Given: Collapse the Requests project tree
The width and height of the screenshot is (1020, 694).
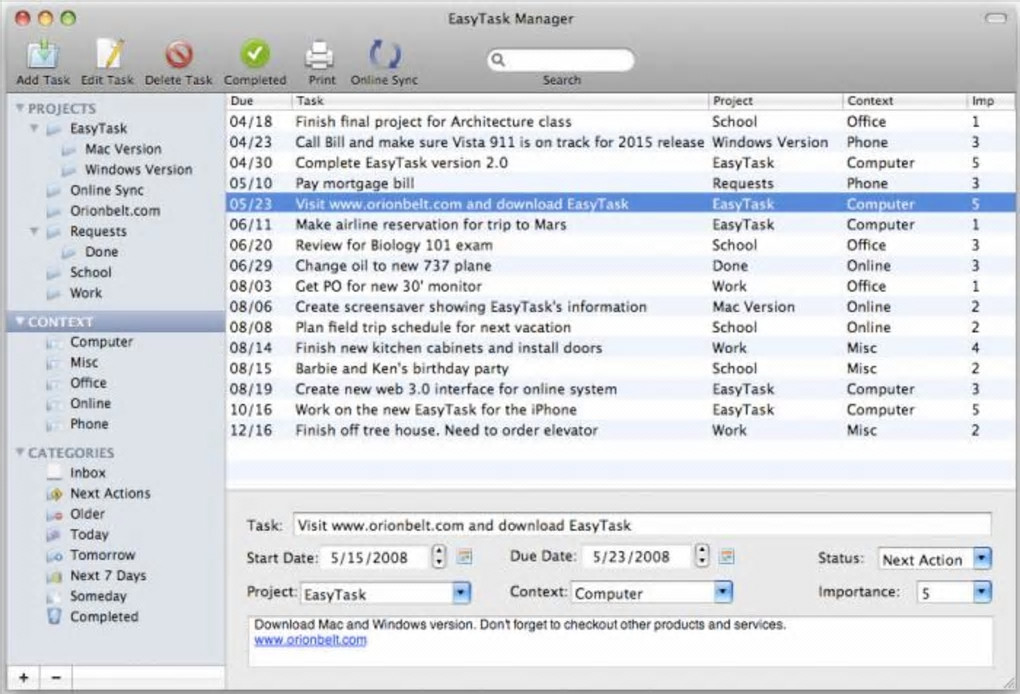Looking at the screenshot, I should pyautogui.click(x=34, y=231).
